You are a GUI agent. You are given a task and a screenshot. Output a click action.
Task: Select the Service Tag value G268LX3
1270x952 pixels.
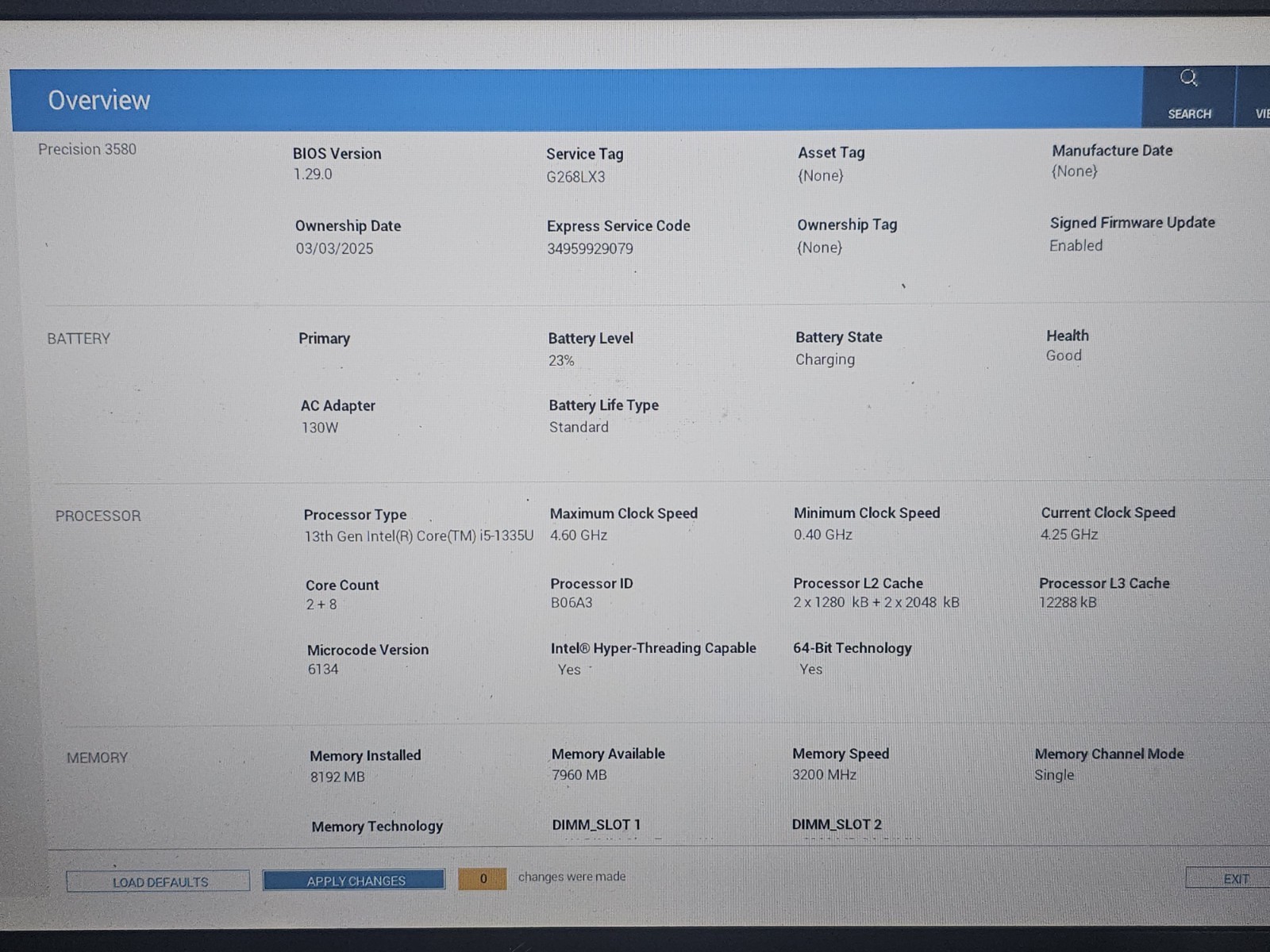575,177
